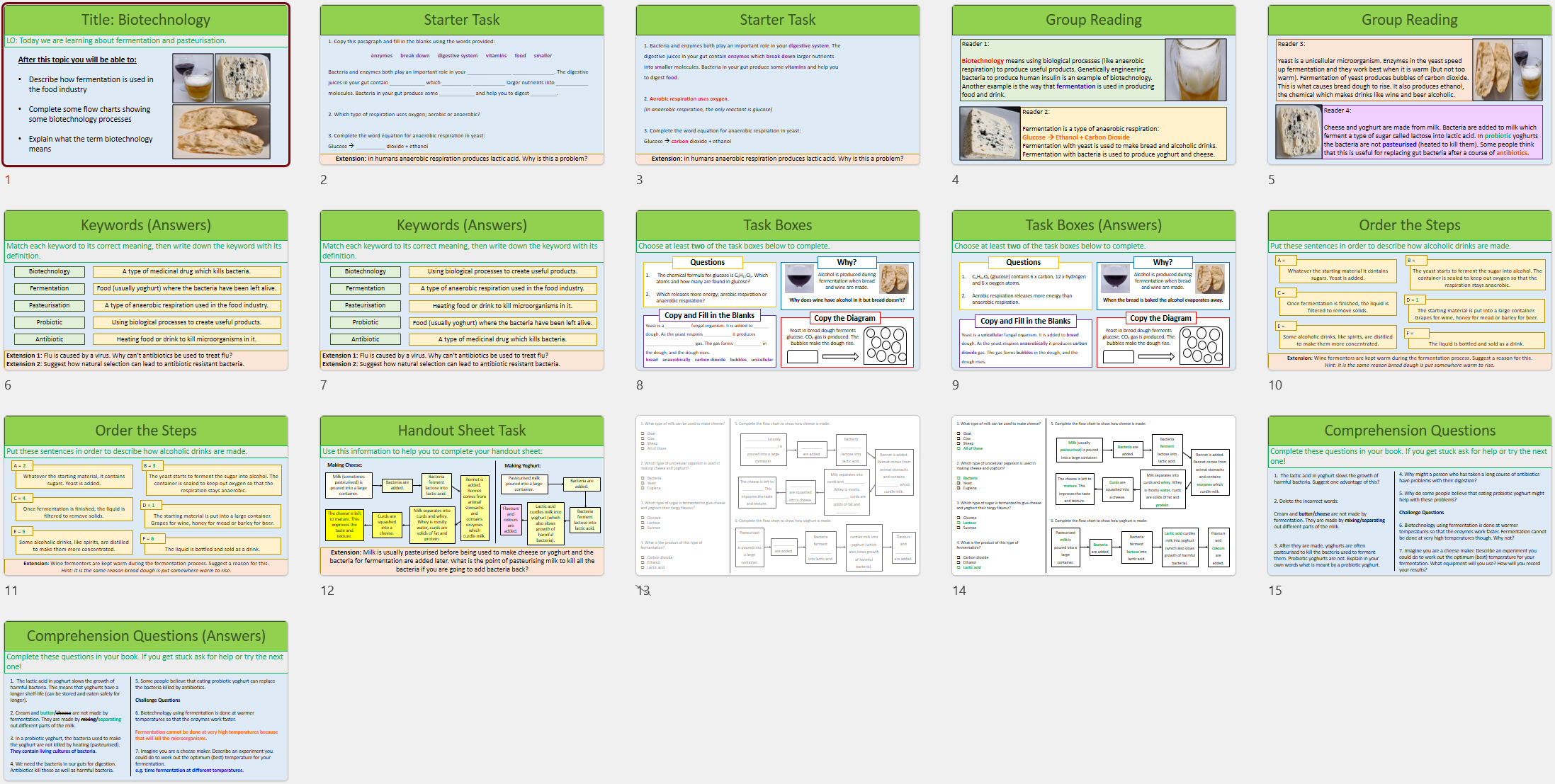Screen dimensions: 1555x784
Task: Select the Title: Biotechnology slide thumbnail
Action: (x=147, y=85)
